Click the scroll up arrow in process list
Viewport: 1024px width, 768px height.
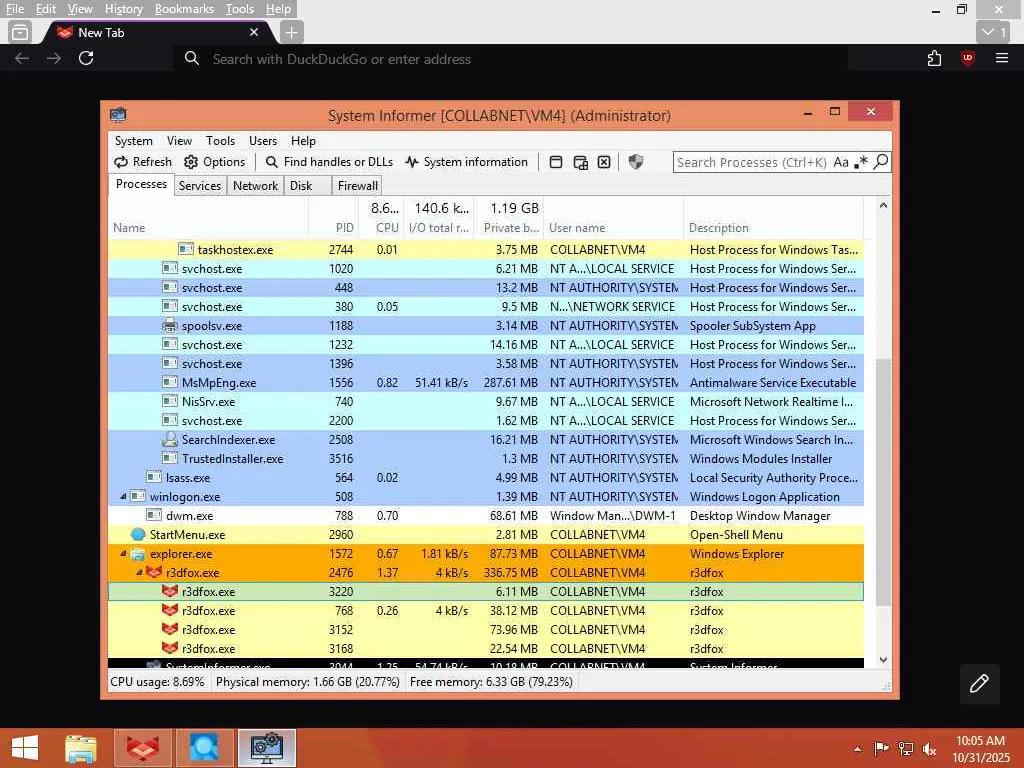click(883, 205)
